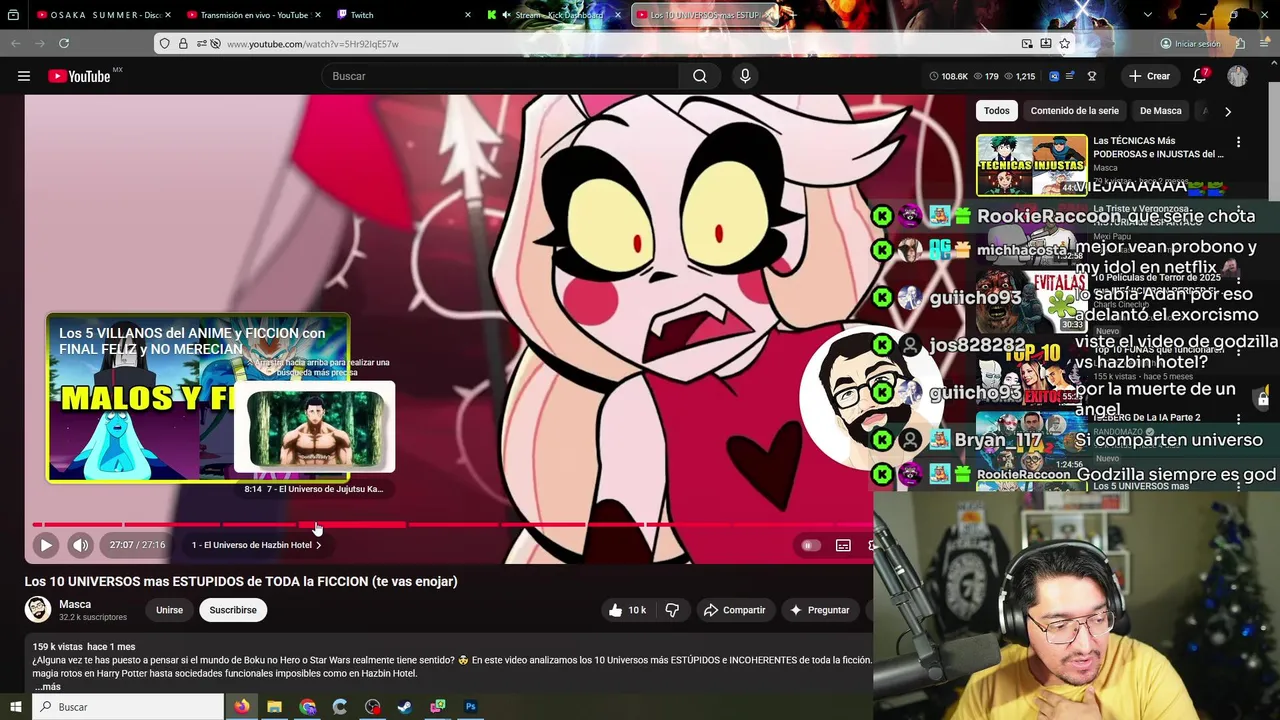Select the 'Contenido de la serie' chip
1280x720 pixels.
1074,111
